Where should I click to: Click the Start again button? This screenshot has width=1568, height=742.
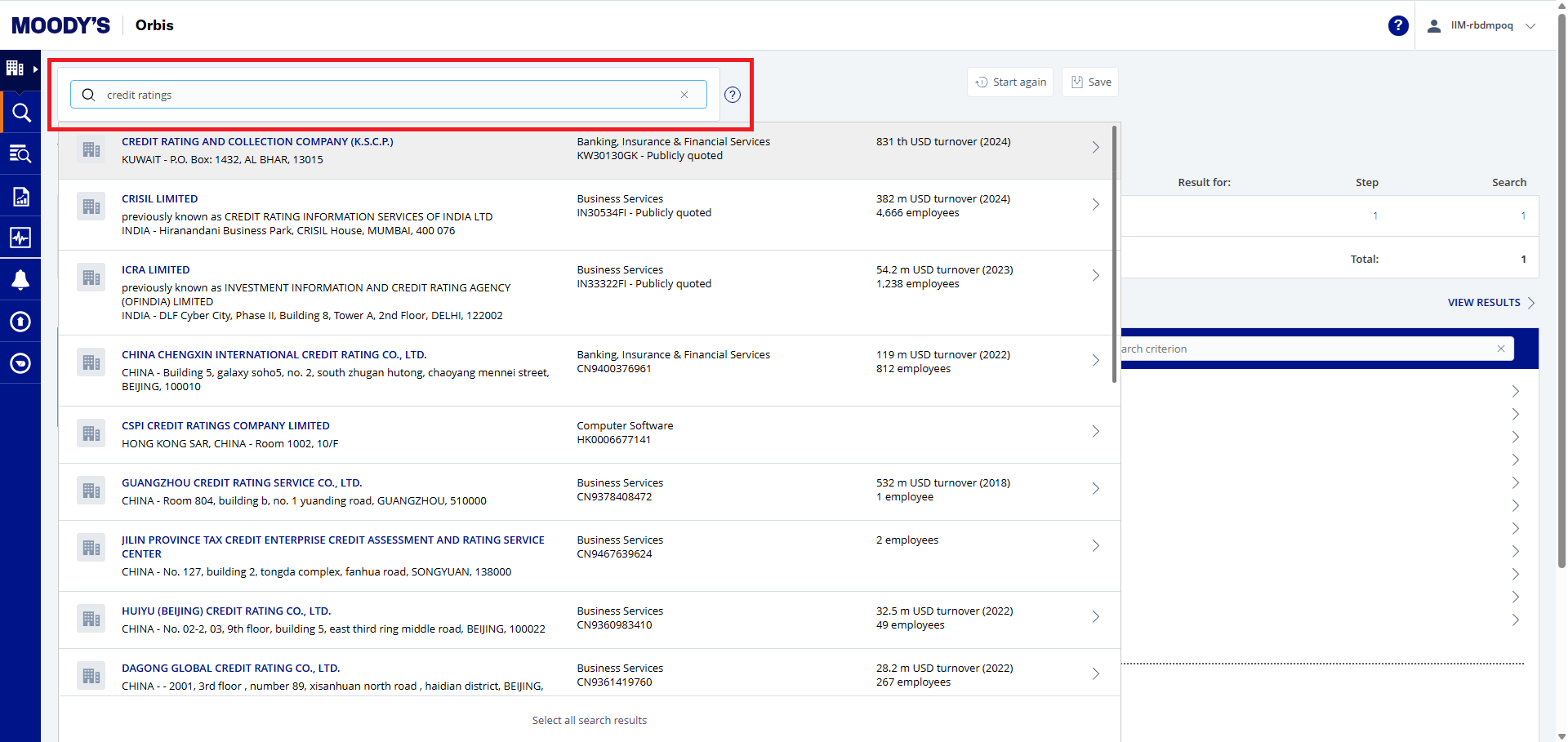(1010, 82)
